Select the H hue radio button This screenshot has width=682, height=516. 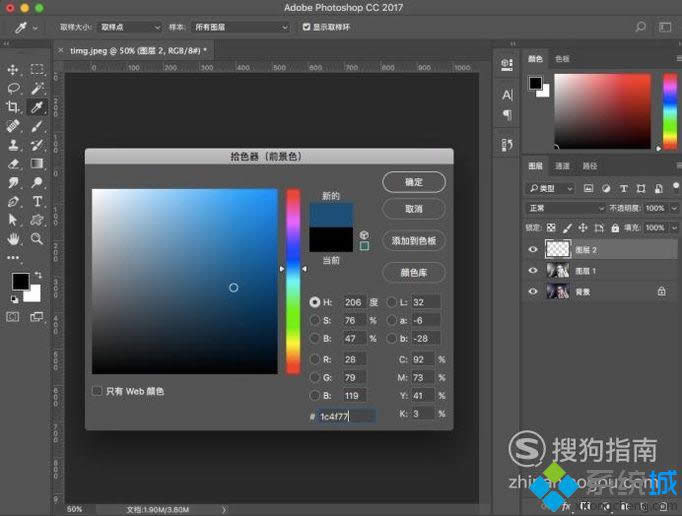tap(315, 302)
